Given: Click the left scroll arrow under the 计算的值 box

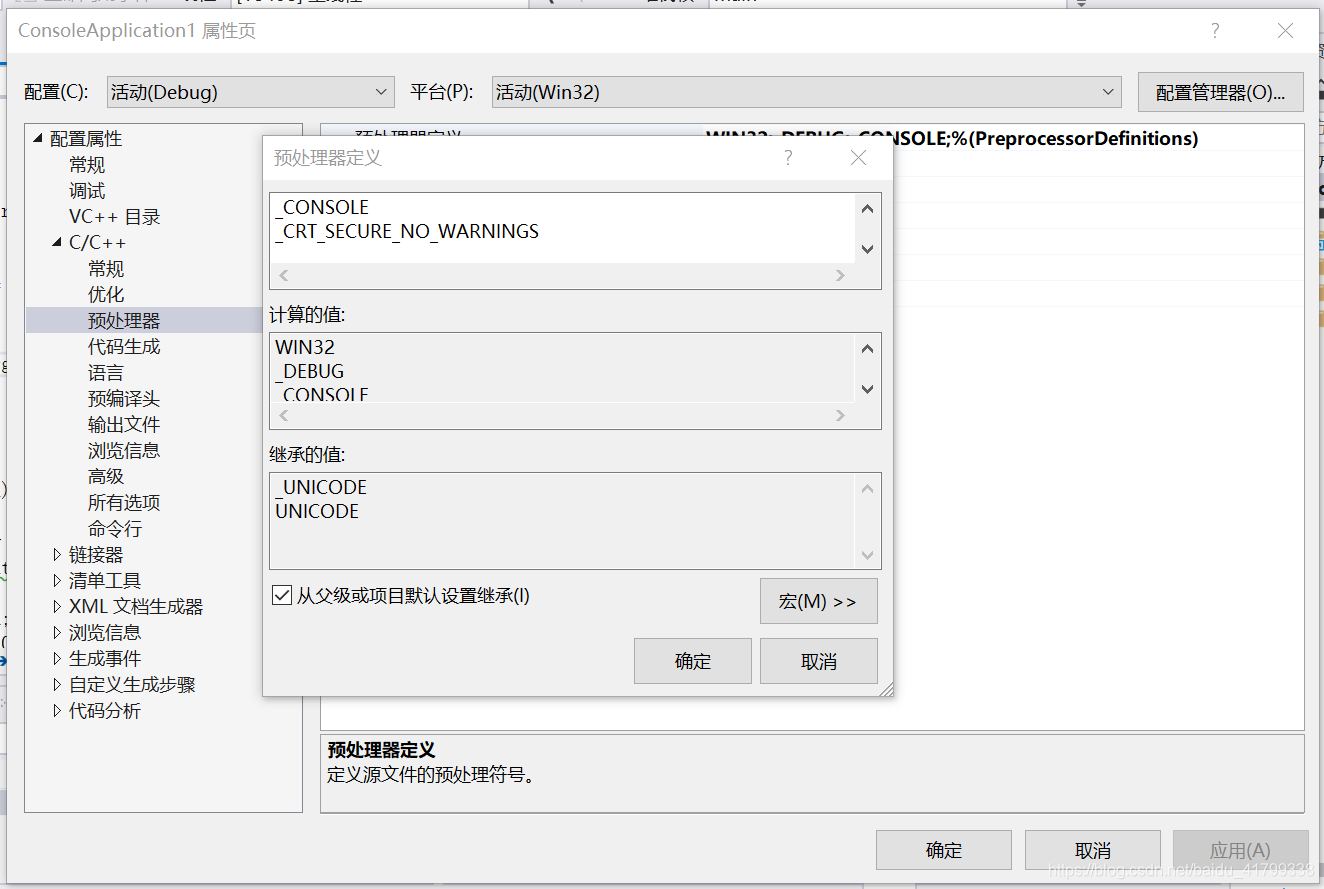Looking at the screenshot, I should click(x=282, y=416).
